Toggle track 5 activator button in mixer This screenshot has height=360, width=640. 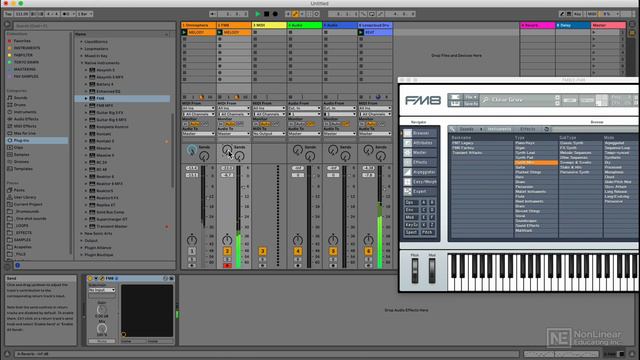[x=333, y=251]
